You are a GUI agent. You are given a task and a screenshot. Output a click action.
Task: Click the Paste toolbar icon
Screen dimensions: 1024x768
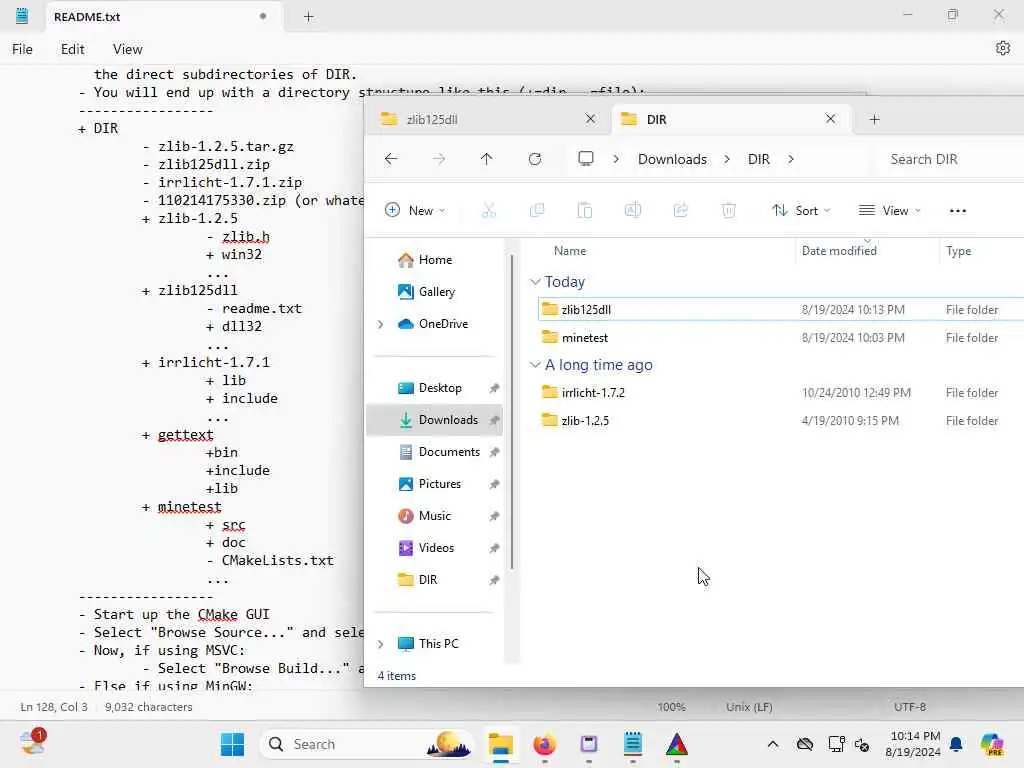(x=584, y=210)
